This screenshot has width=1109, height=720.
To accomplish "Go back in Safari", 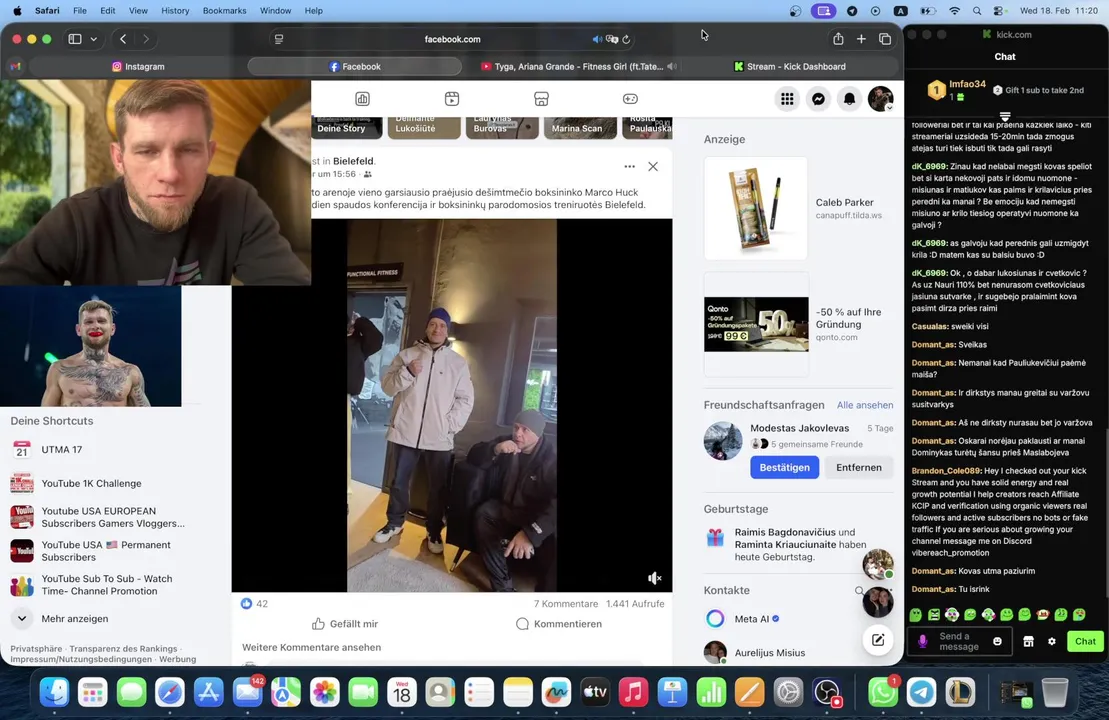I will [123, 39].
